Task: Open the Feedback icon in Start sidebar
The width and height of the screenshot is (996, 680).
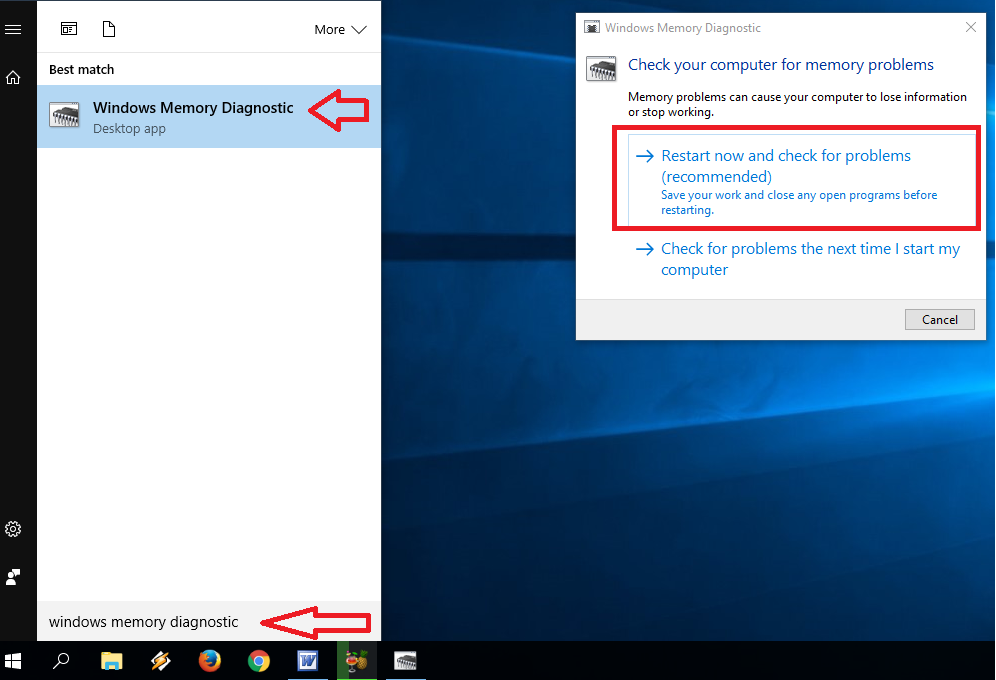Action: 13,577
